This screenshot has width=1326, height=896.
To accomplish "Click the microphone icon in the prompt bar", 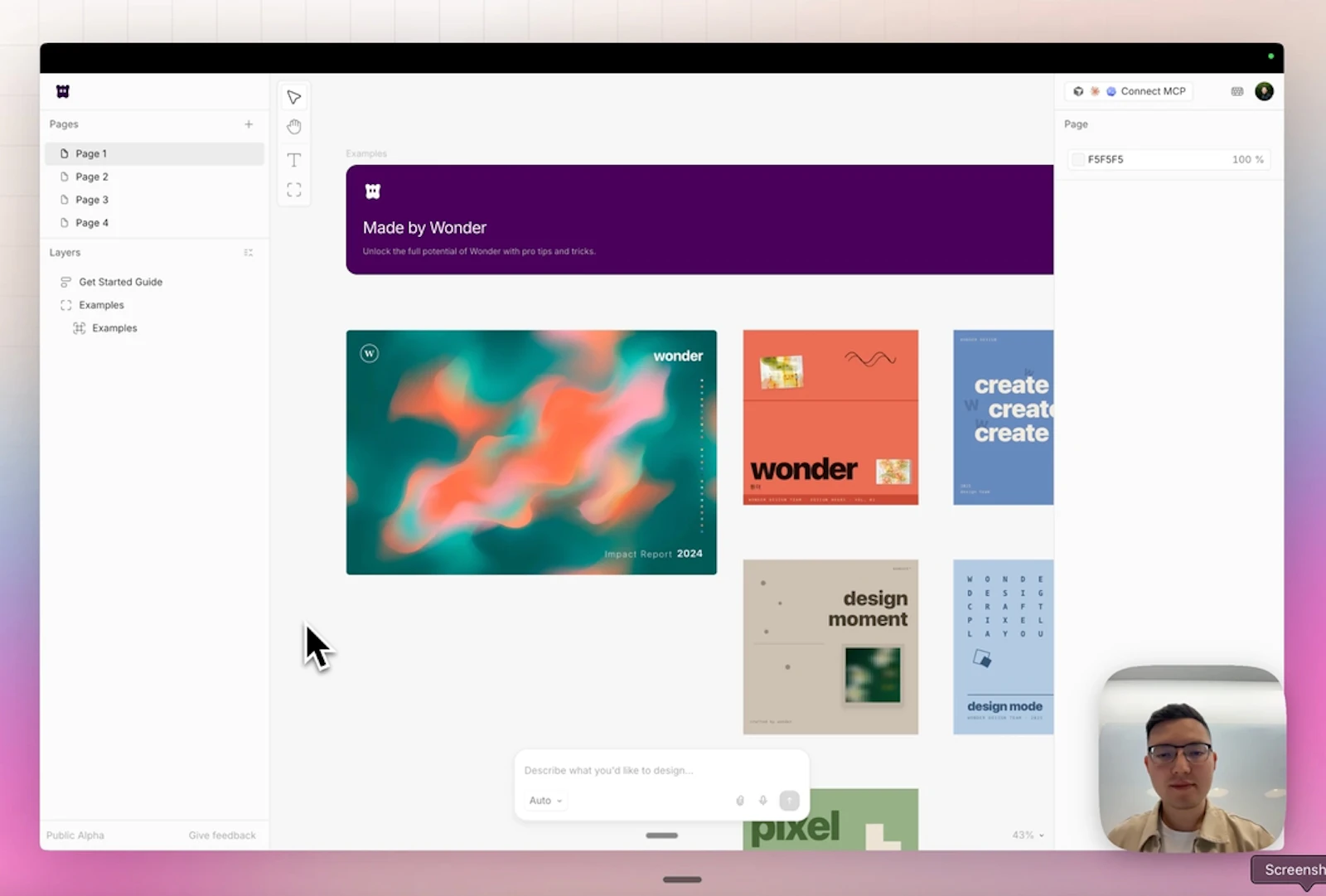I will pos(762,800).
